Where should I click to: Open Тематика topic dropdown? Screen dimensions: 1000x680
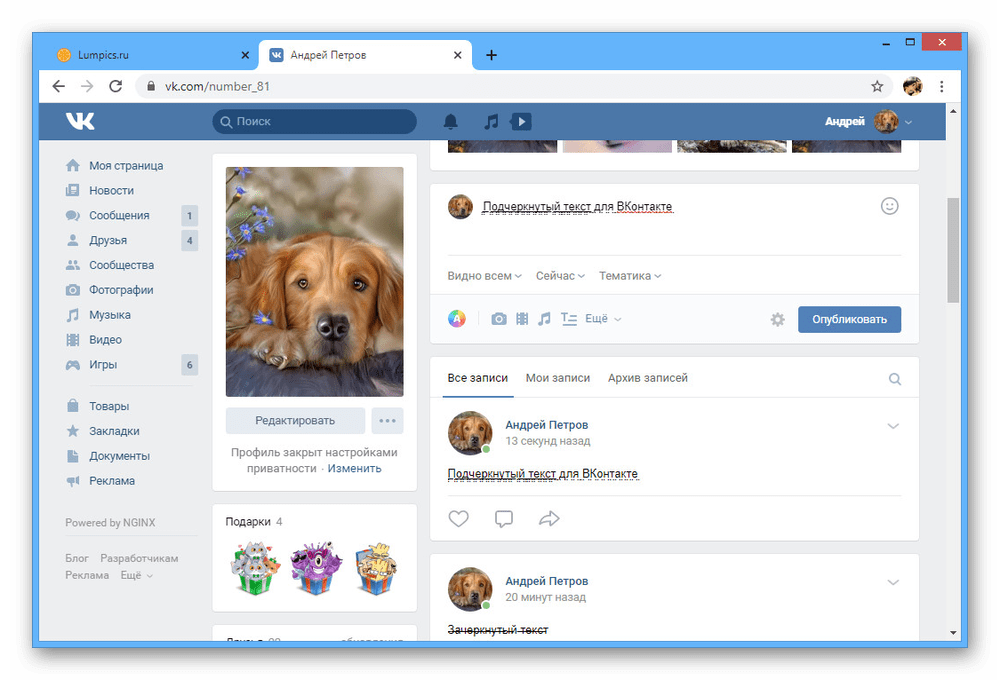(x=629, y=276)
